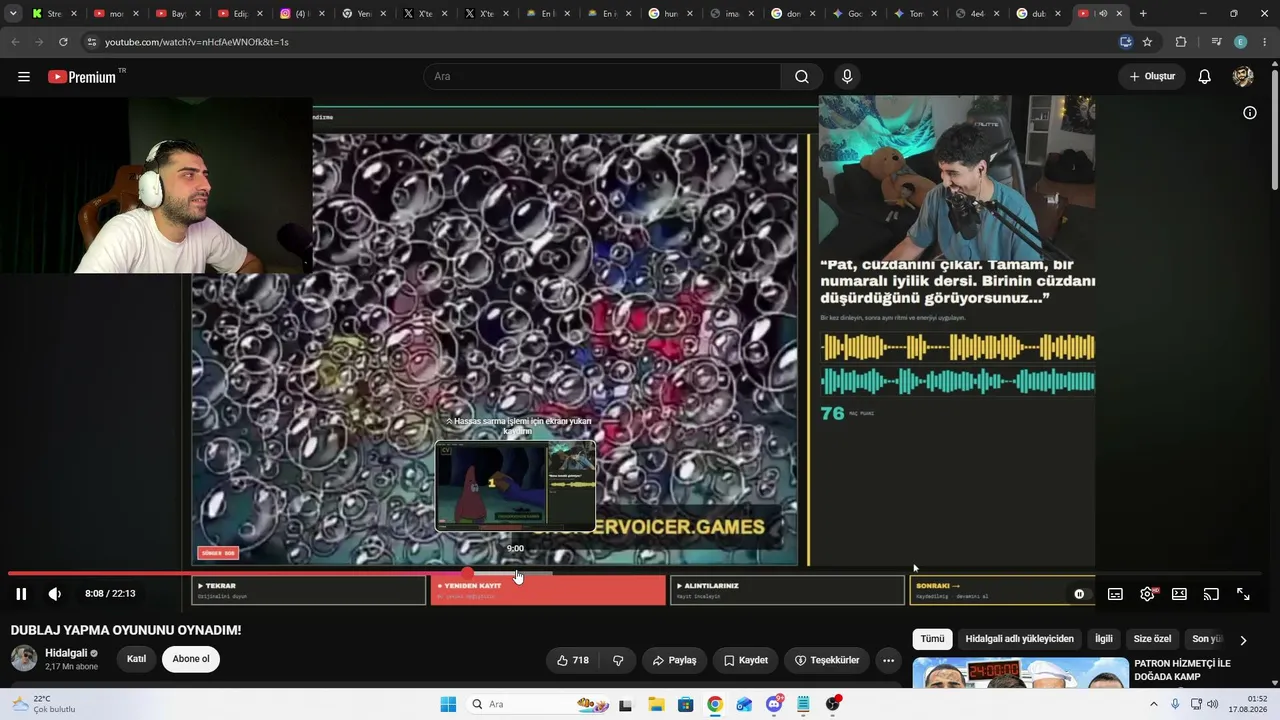Switch to theater mode
Viewport: 1280px width, 720px height.
(1179, 594)
